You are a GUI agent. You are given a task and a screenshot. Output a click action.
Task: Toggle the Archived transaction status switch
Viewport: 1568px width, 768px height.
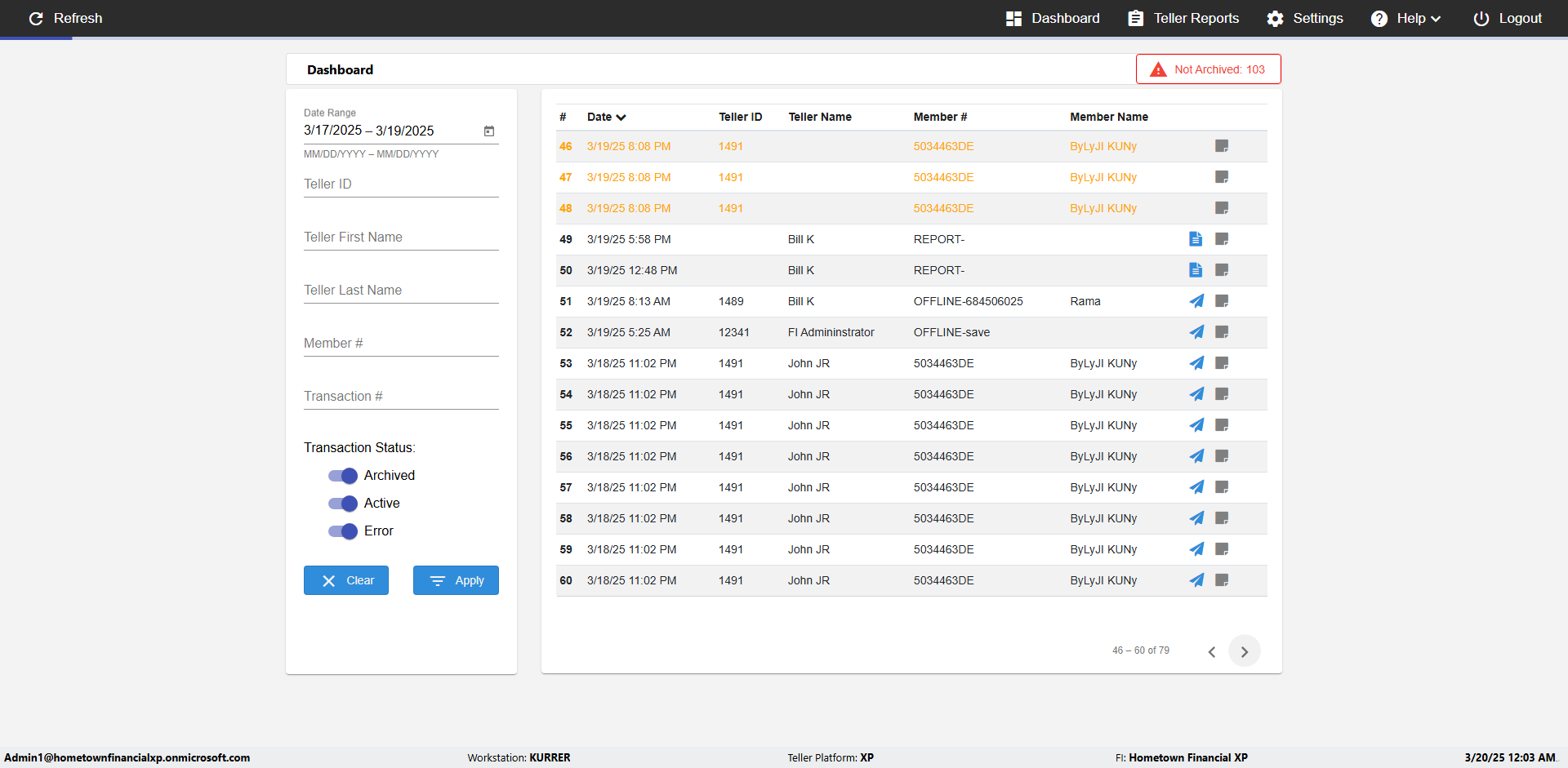pyautogui.click(x=343, y=476)
